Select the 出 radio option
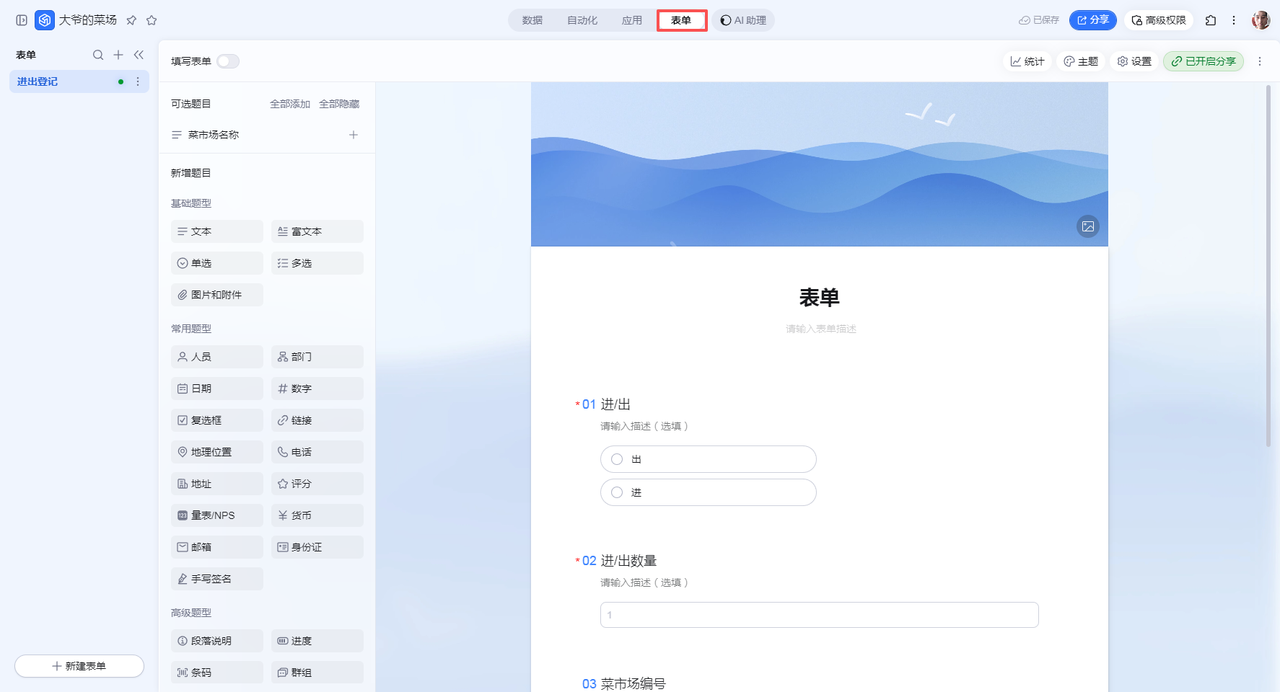 pos(617,459)
